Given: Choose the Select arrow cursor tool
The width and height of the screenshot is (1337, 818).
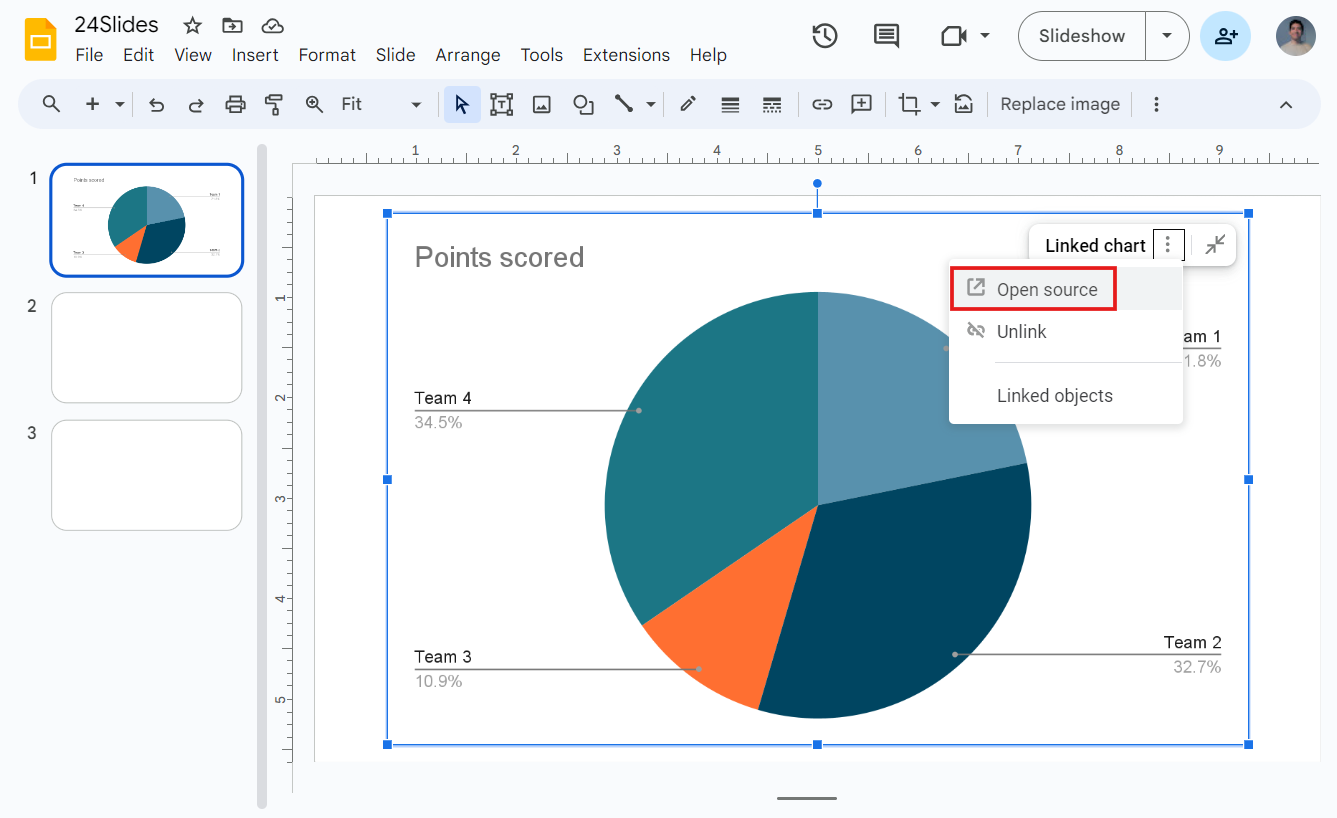Looking at the screenshot, I should pyautogui.click(x=462, y=104).
